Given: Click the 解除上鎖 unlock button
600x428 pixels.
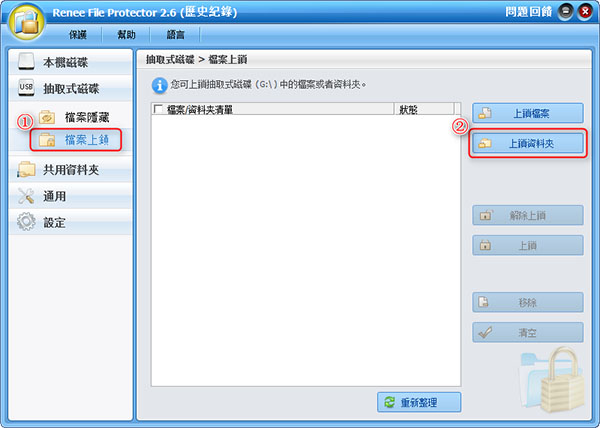Looking at the screenshot, I should coord(528,215).
